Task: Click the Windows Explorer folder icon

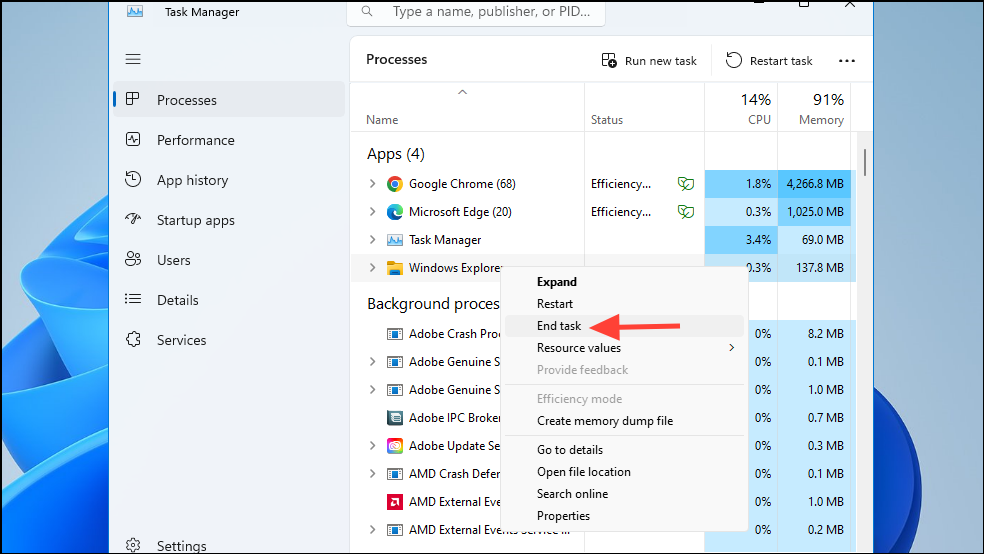Action: tap(395, 268)
